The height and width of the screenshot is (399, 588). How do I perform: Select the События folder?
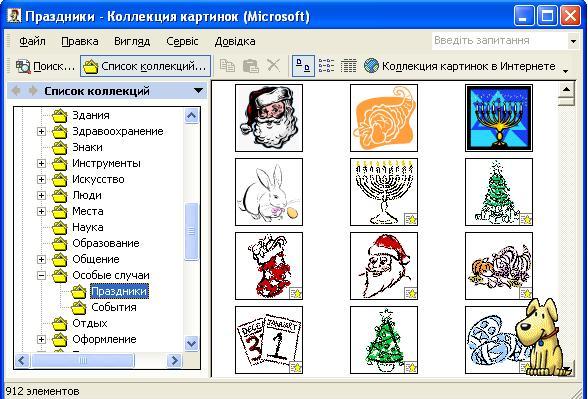click(114, 308)
